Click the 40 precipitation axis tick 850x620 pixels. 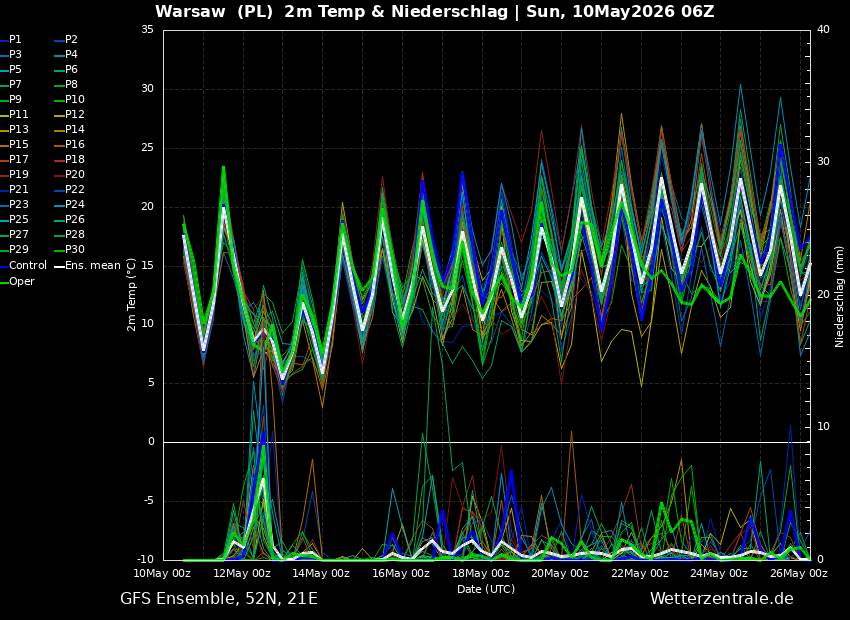(823, 30)
